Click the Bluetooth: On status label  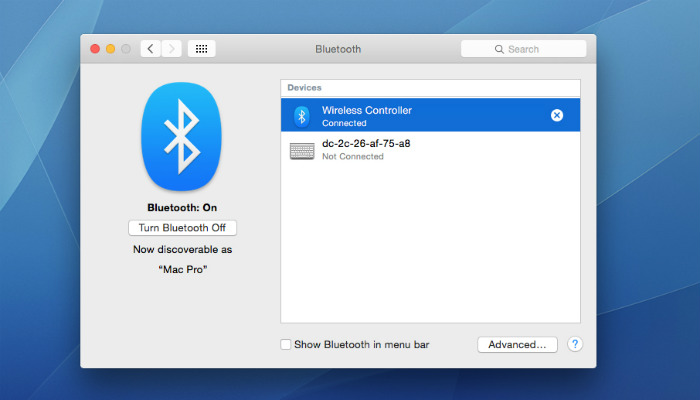click(182, 208)
